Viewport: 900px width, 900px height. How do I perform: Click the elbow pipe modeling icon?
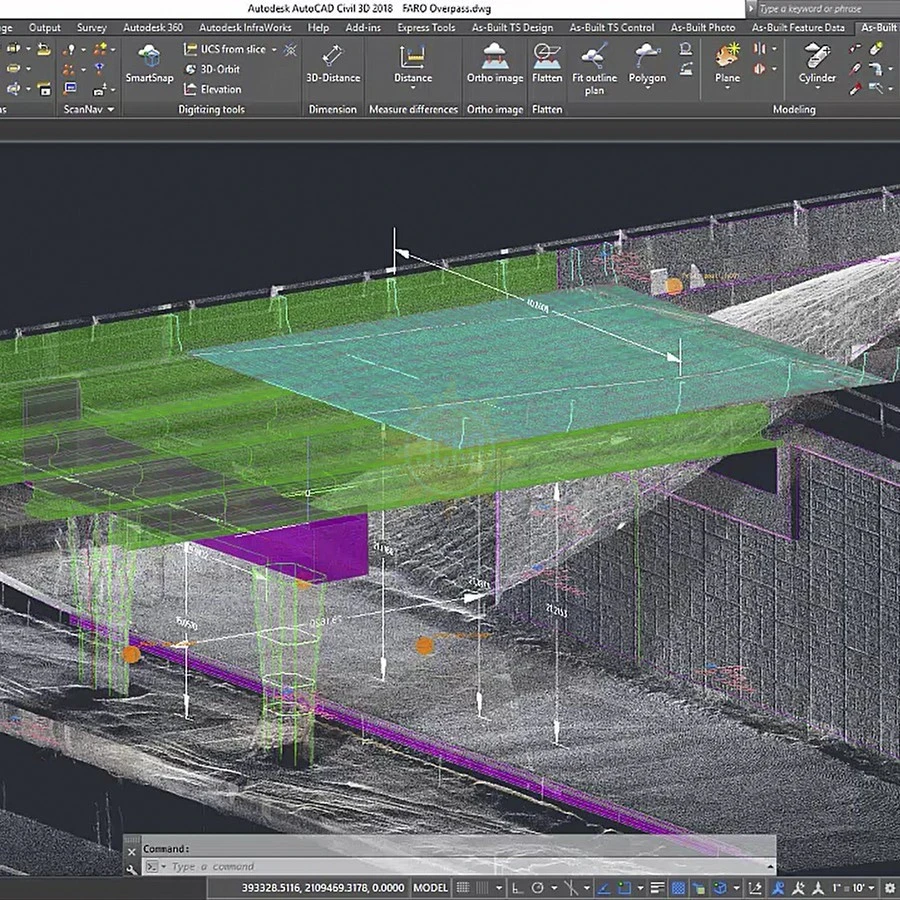pyautogui.click(x=876, y=69)
